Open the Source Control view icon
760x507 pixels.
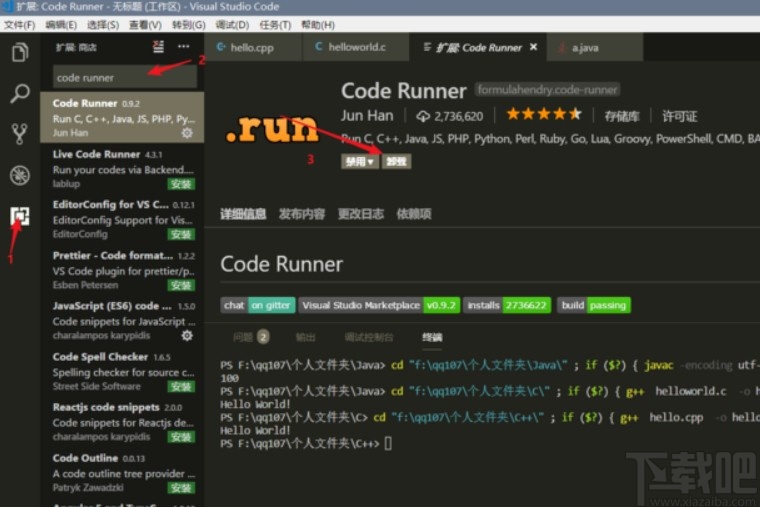[x=19, y=134]
